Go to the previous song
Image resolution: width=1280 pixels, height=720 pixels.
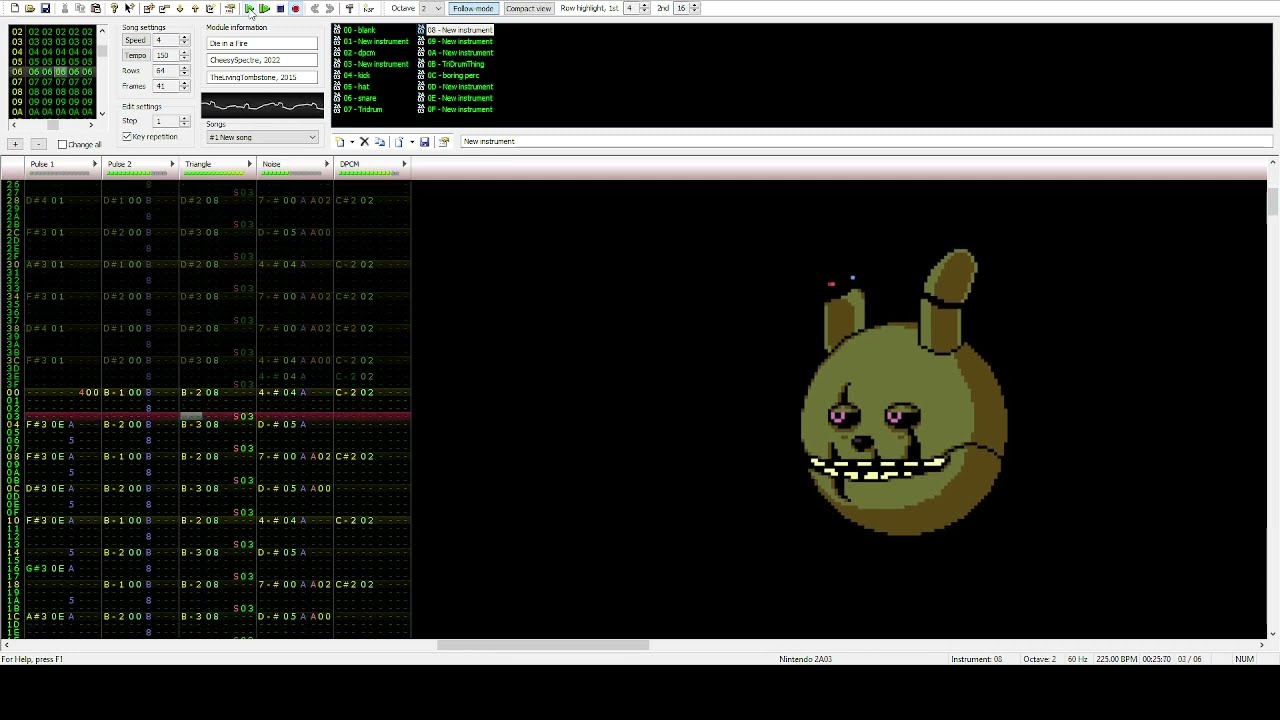pos(314,8)
